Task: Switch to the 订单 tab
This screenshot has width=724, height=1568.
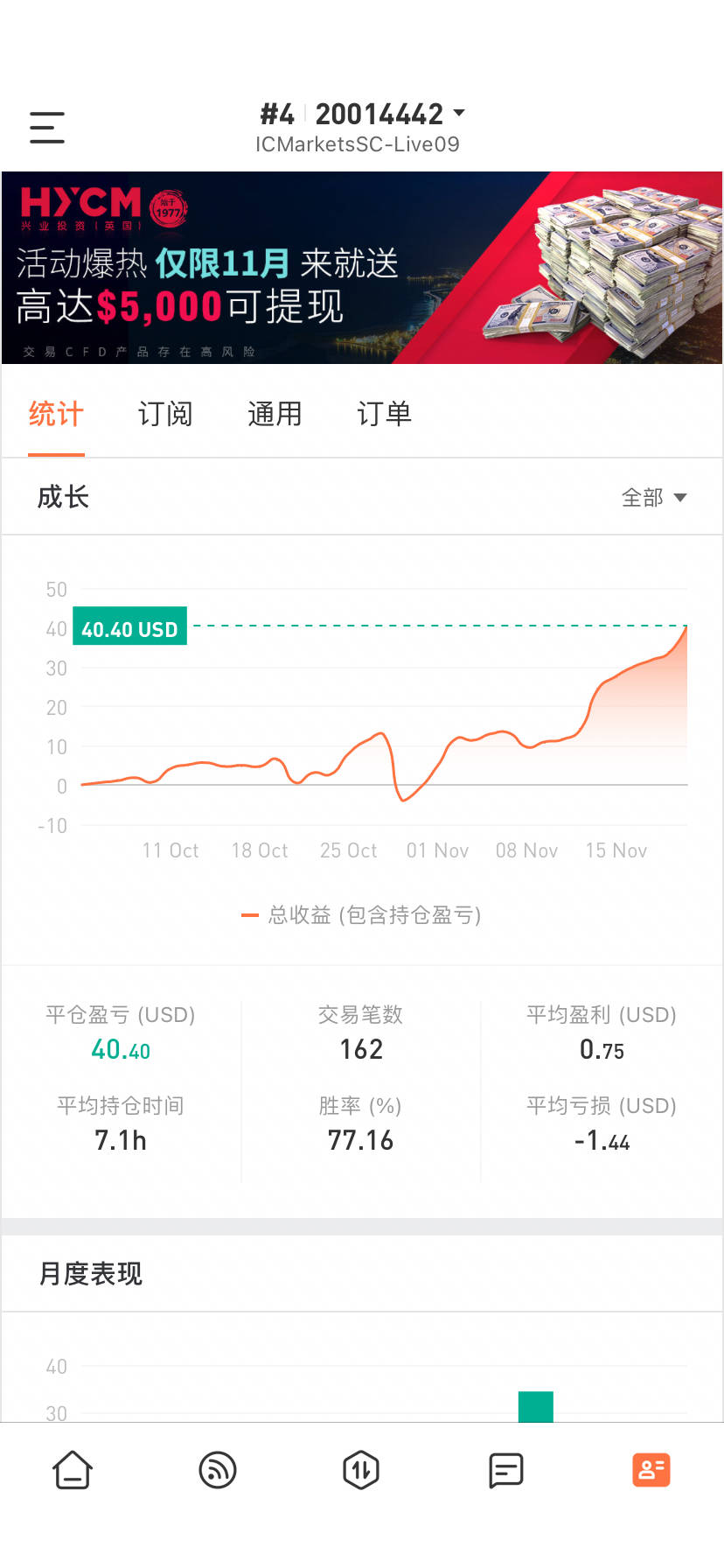Action: pos(384,414)
